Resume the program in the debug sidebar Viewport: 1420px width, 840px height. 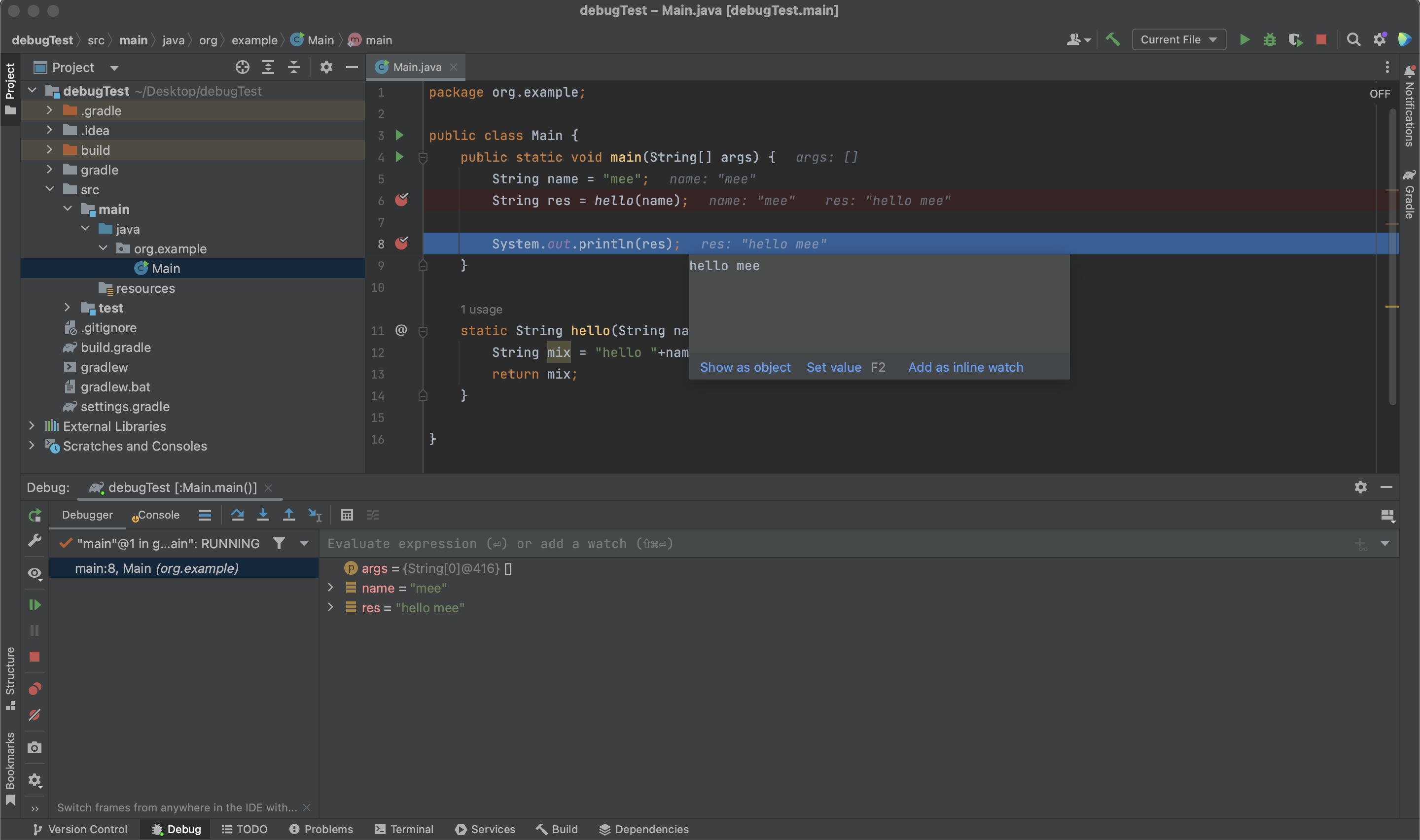click(x=35, y=604)
